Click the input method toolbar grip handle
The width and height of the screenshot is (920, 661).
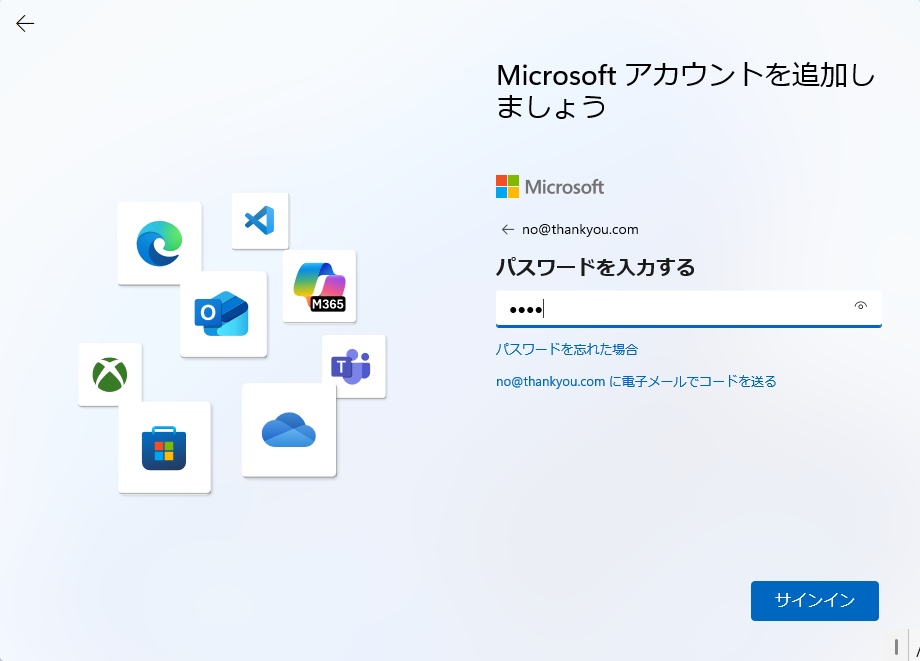tap(896, 646)
